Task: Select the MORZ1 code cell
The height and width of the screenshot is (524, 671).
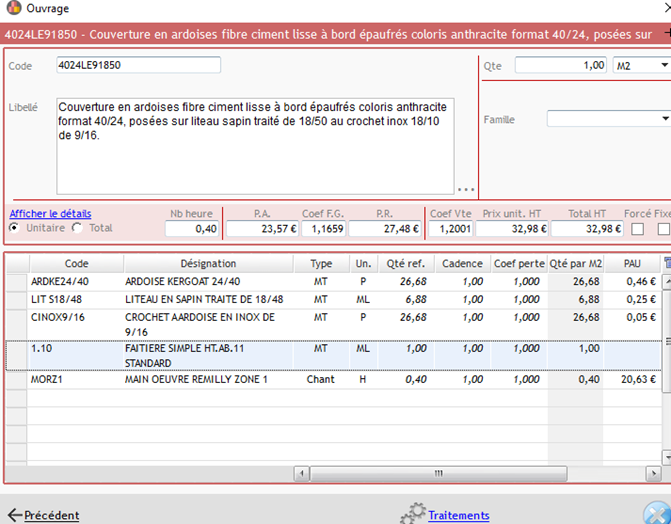Action: 76,379
